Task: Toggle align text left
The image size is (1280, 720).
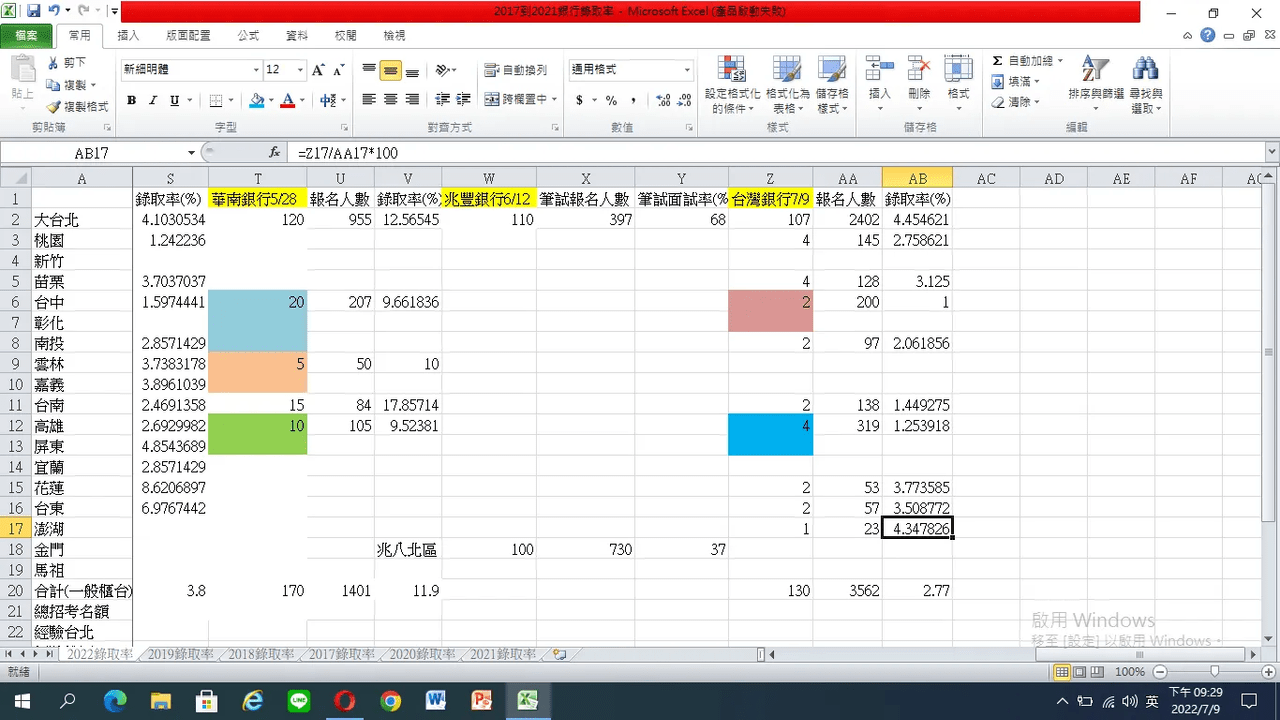Action: pos(369,100)
